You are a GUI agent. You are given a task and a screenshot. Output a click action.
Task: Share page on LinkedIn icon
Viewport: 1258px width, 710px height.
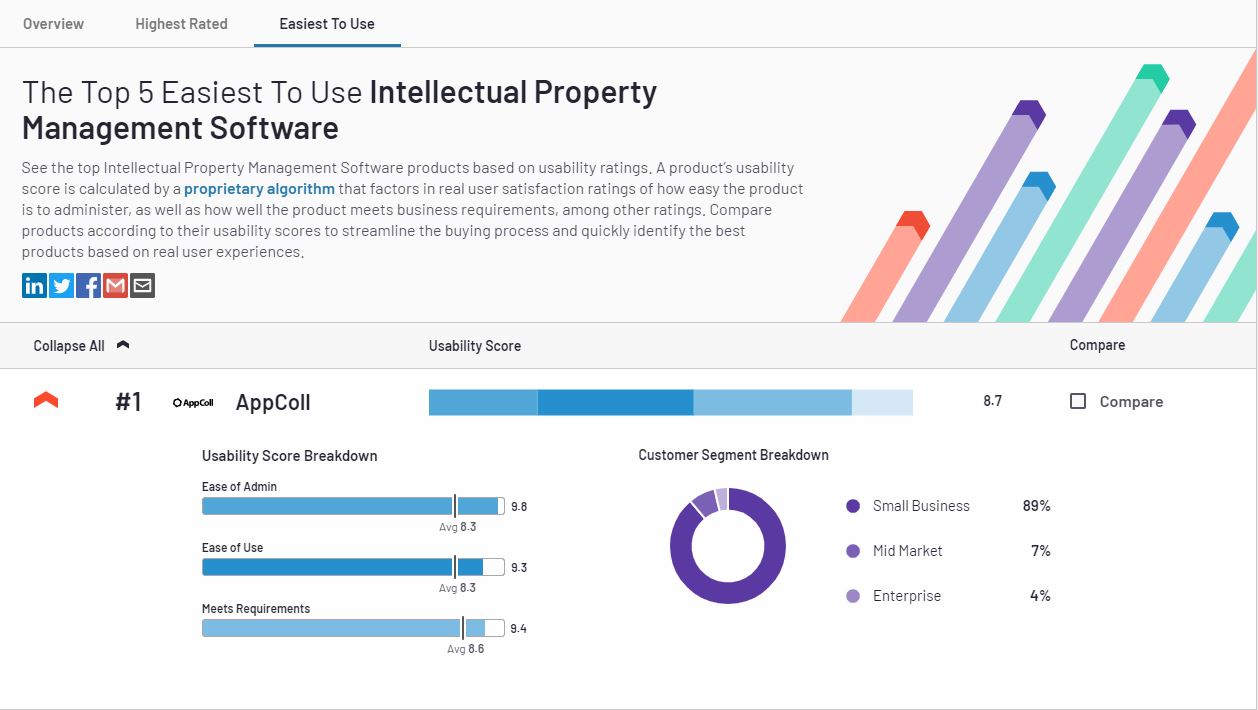(34, 286)
